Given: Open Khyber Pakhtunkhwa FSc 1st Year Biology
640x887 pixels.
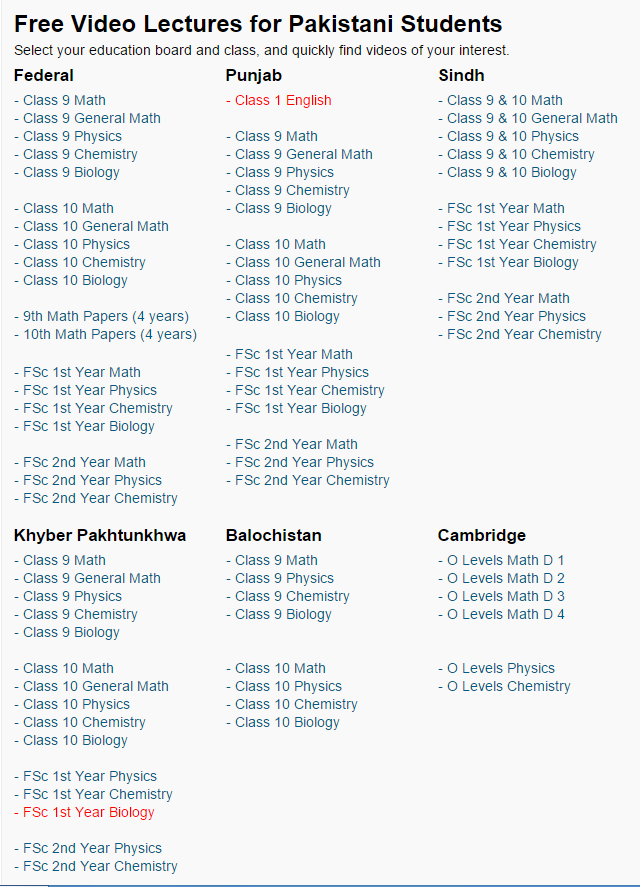Looking at the screenshot, I should coord(88,812).
